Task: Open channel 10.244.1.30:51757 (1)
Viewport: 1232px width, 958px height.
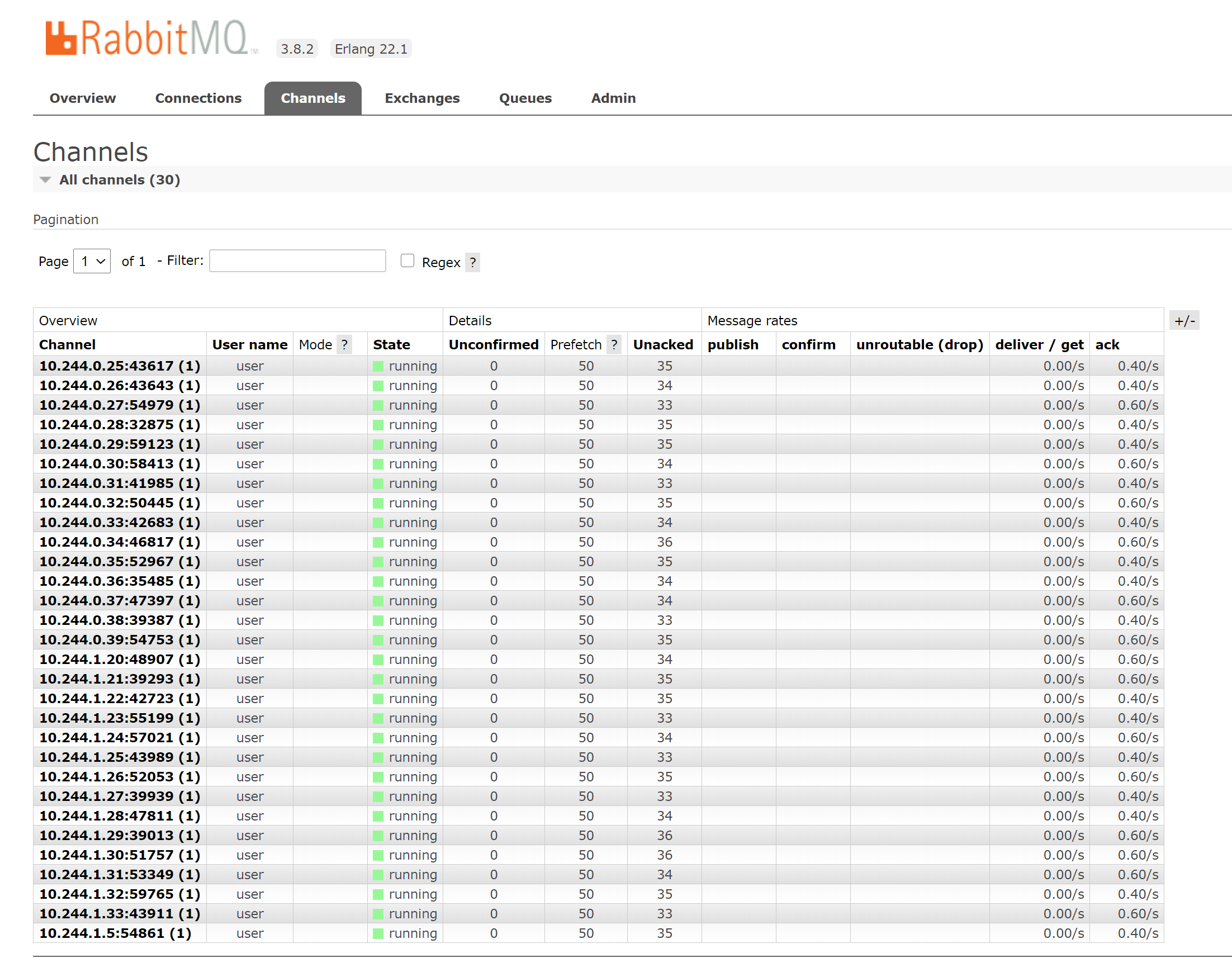Action: pos(120,855)
